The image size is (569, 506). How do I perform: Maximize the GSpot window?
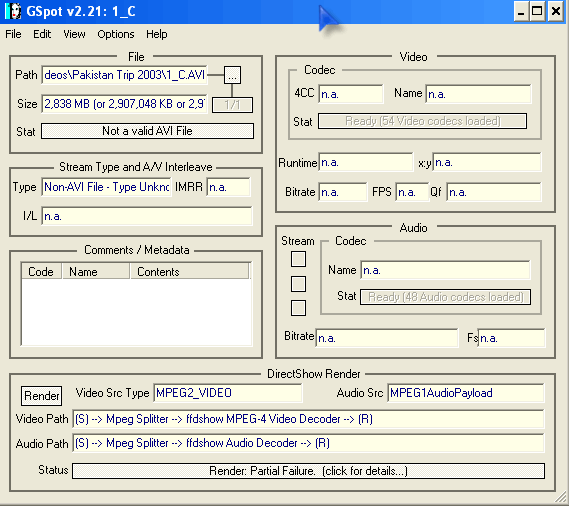point(537,12)
